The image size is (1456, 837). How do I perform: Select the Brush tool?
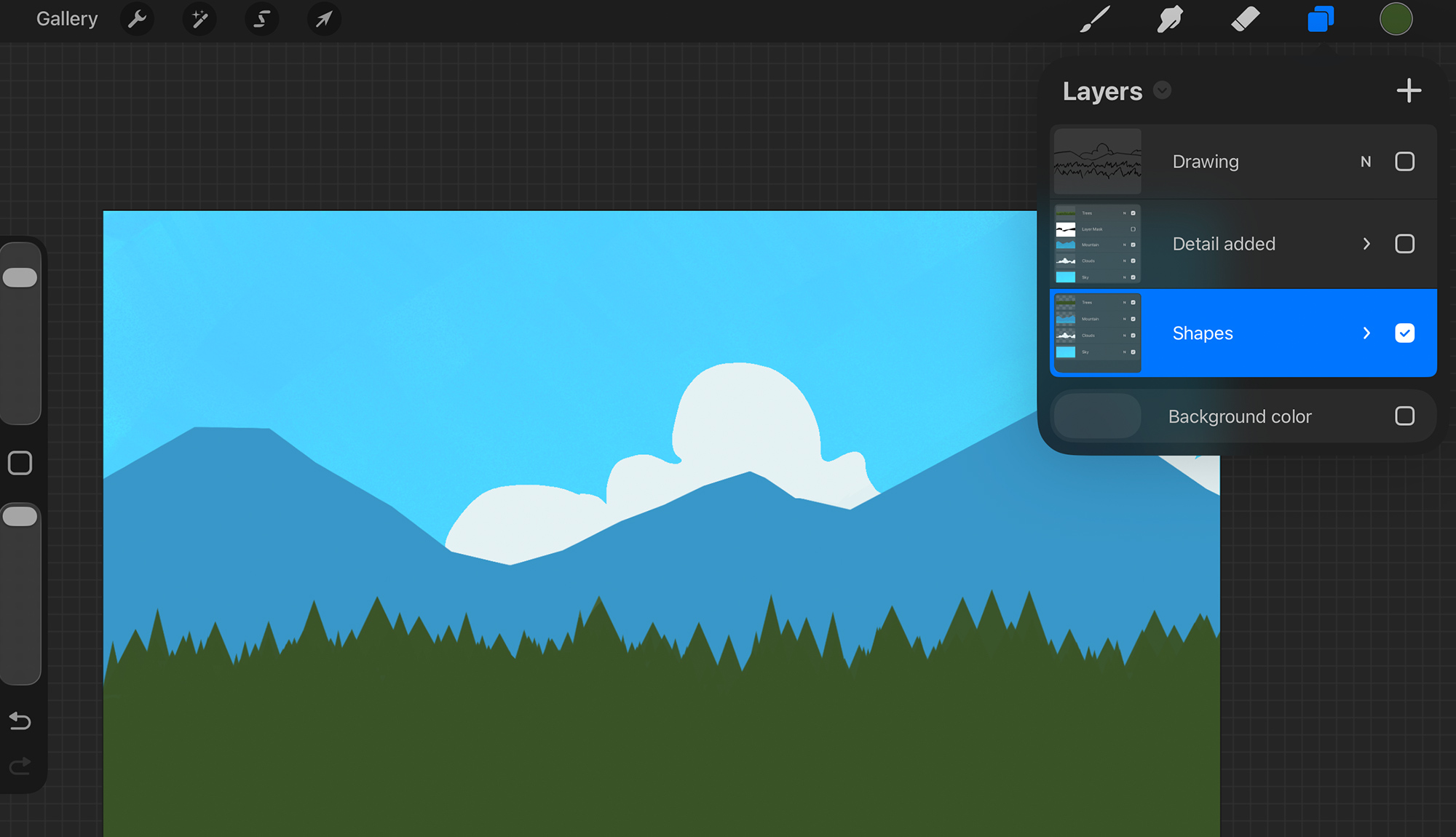tap(1095, 20)
